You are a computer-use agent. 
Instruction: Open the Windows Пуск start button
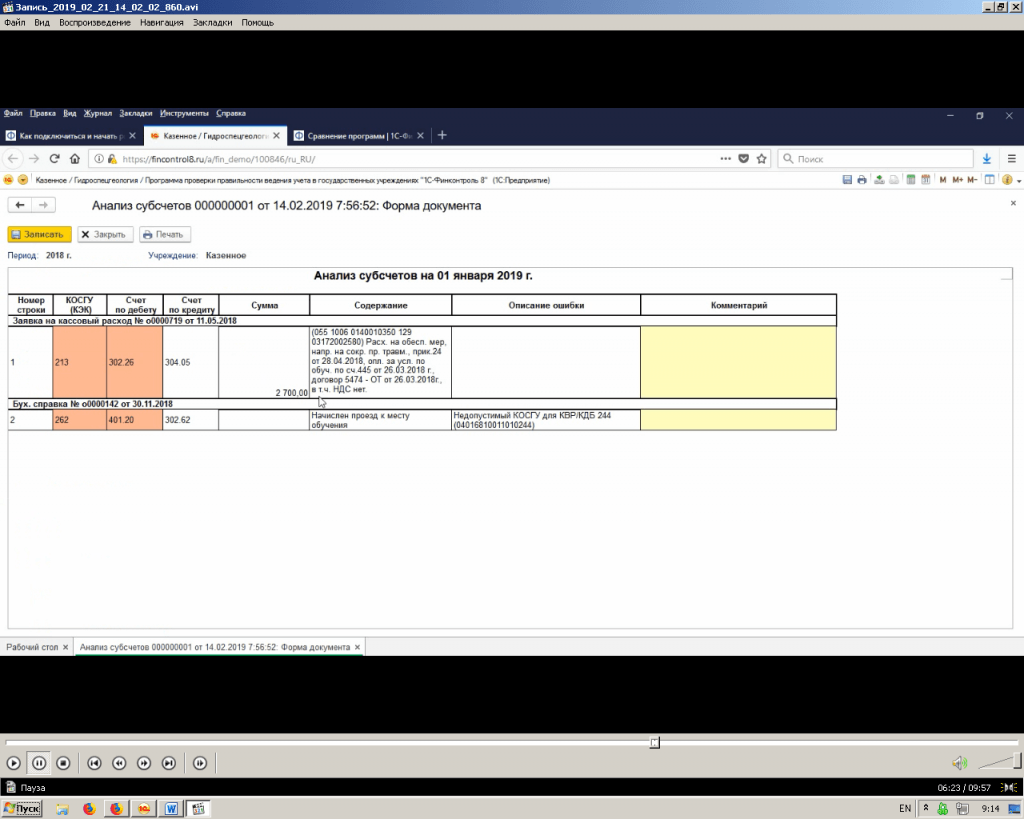click(x=22, y=808)
